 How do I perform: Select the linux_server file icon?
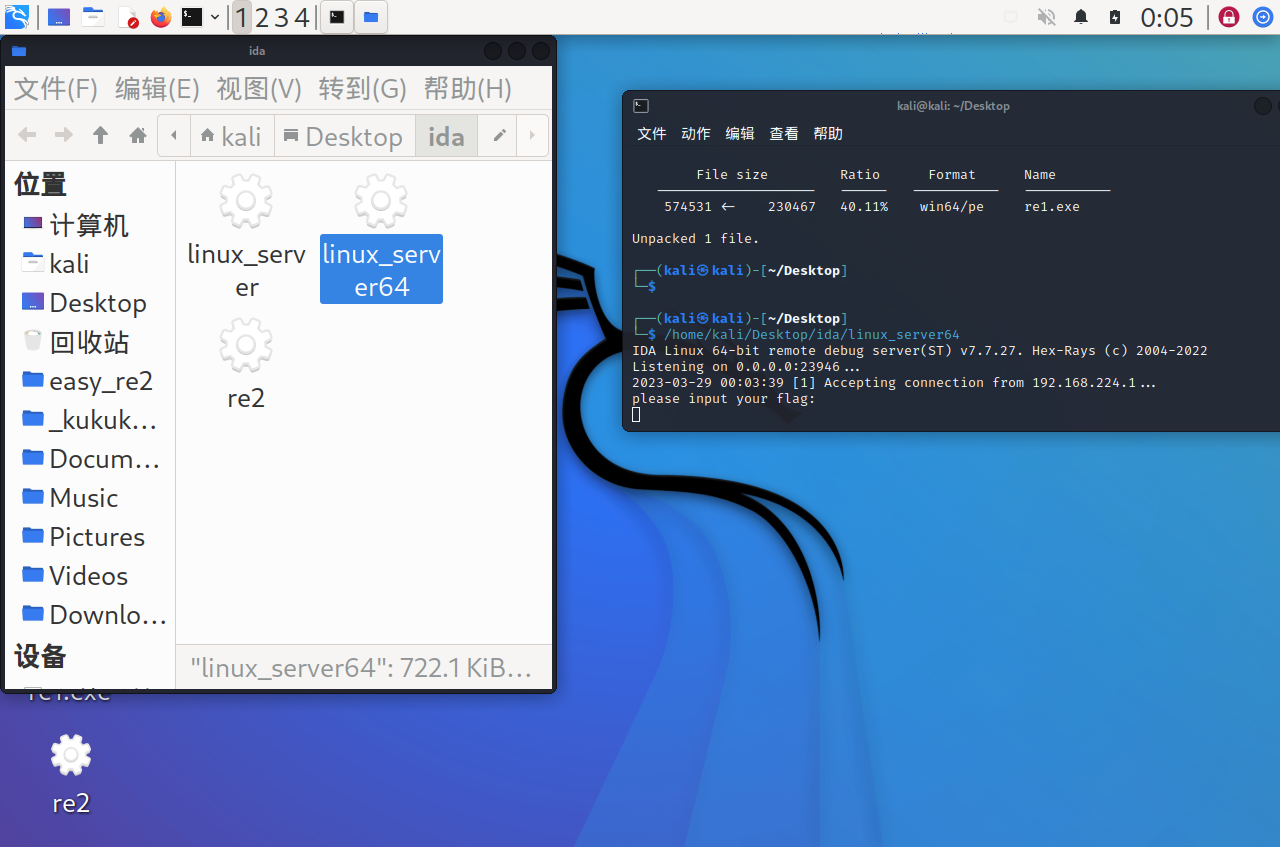point(246,202)
